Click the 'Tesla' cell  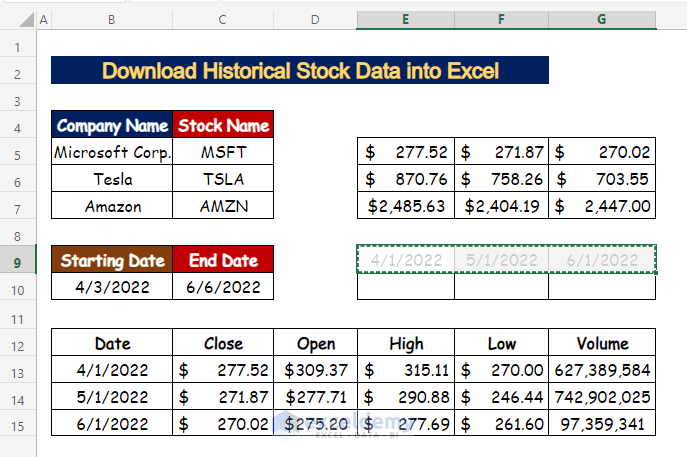[112, 179]
